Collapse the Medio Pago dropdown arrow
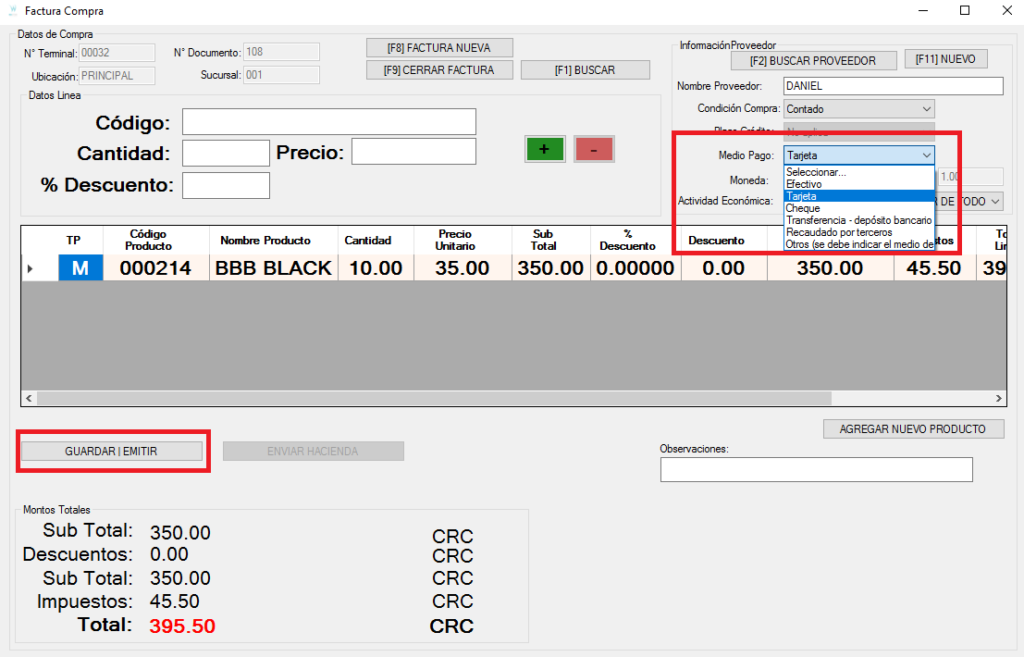The height and width of the screenshot is (657, 1024). coord(926,155)
